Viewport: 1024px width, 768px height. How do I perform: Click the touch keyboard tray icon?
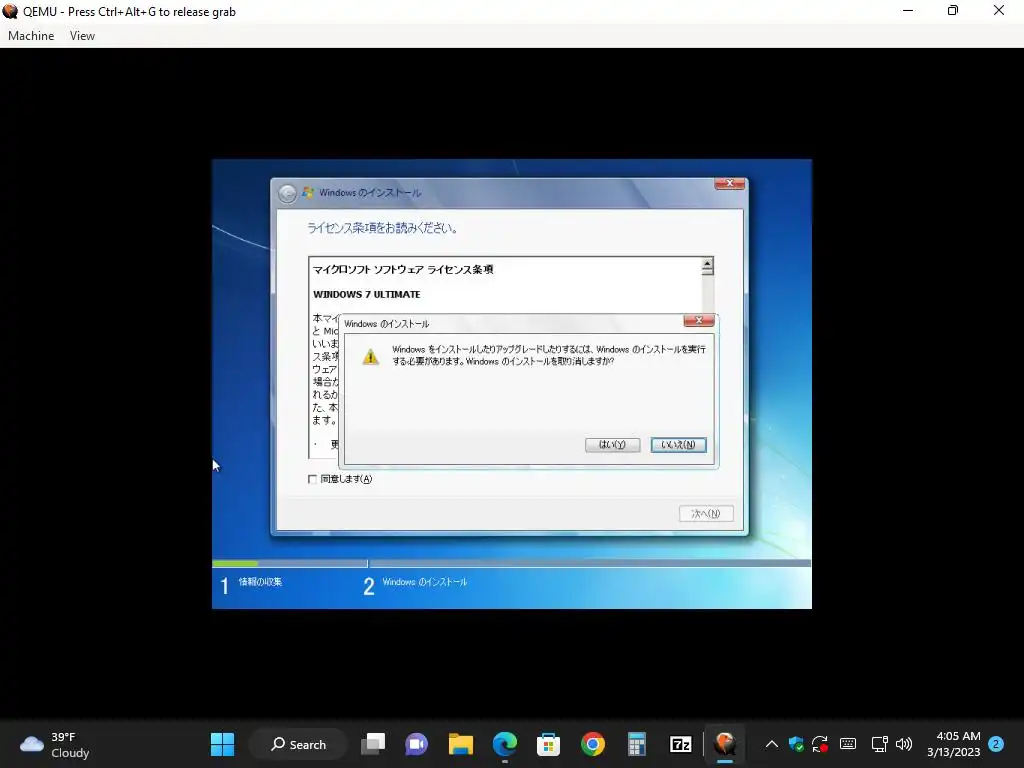(x=848, y=744)
